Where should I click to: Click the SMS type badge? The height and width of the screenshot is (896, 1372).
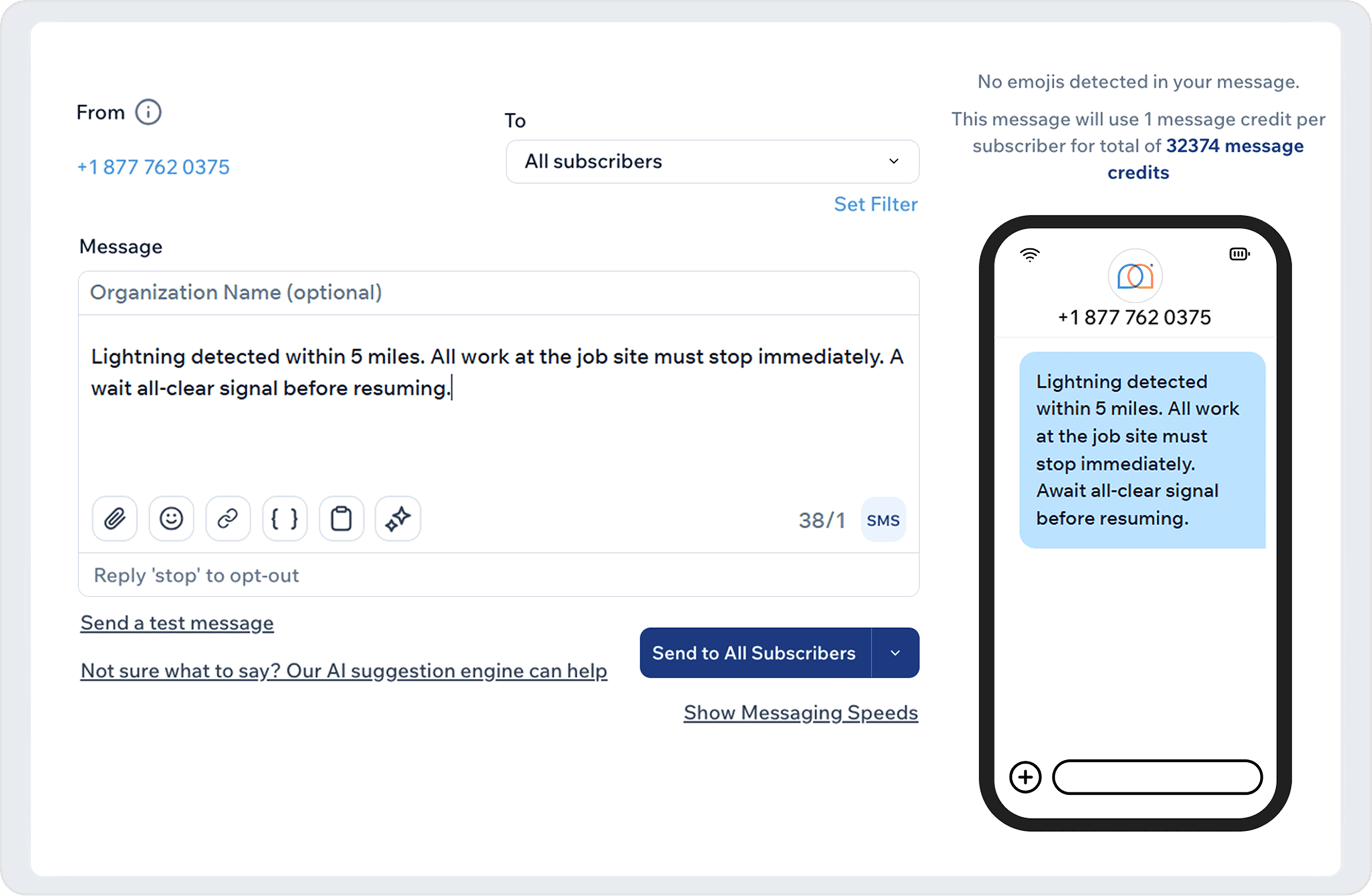coord(882,520)
